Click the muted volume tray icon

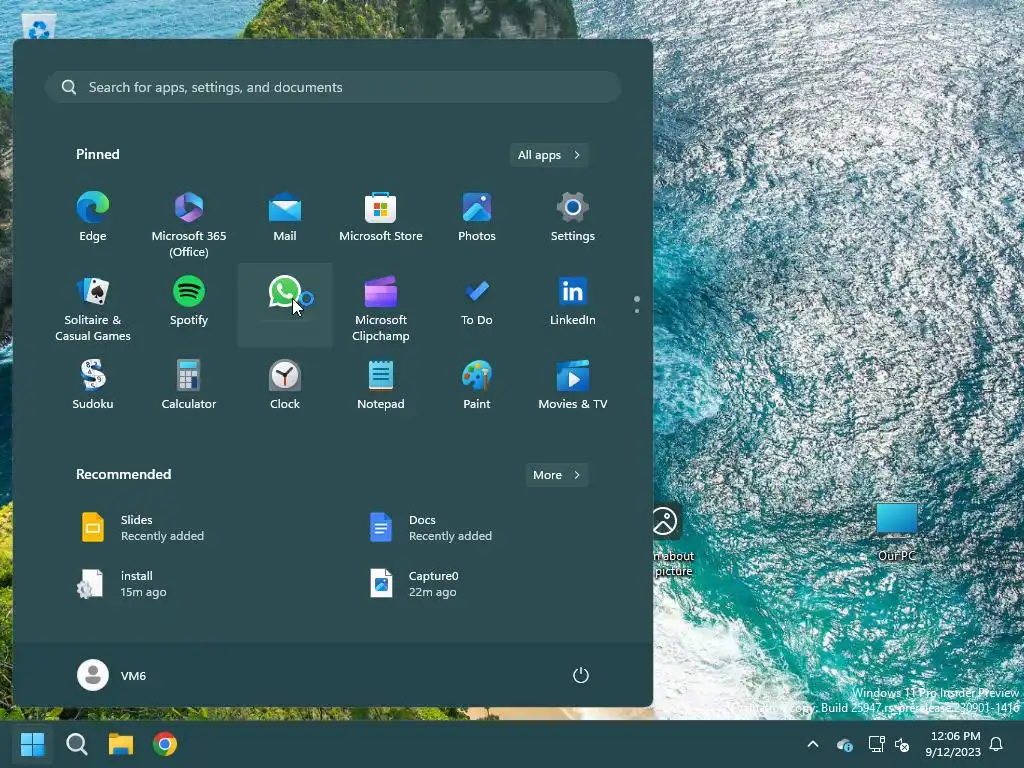(902, 744)
